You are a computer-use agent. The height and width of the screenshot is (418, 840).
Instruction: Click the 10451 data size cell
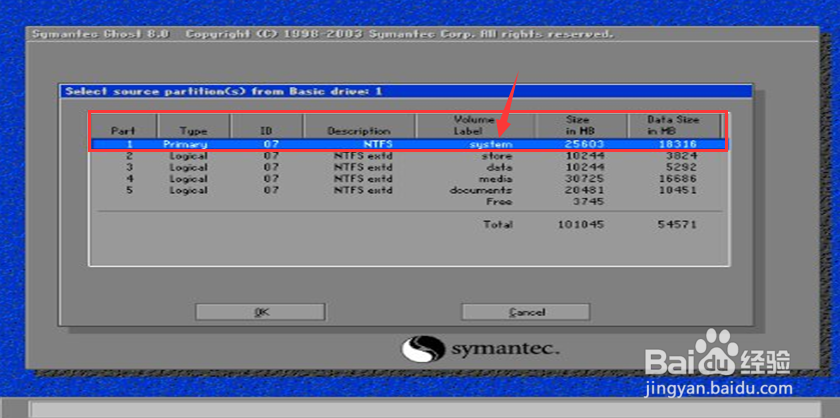[678, 190]
